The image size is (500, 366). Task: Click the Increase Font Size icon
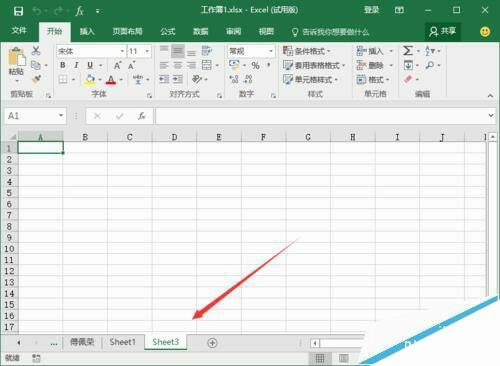tap(117, 65)
